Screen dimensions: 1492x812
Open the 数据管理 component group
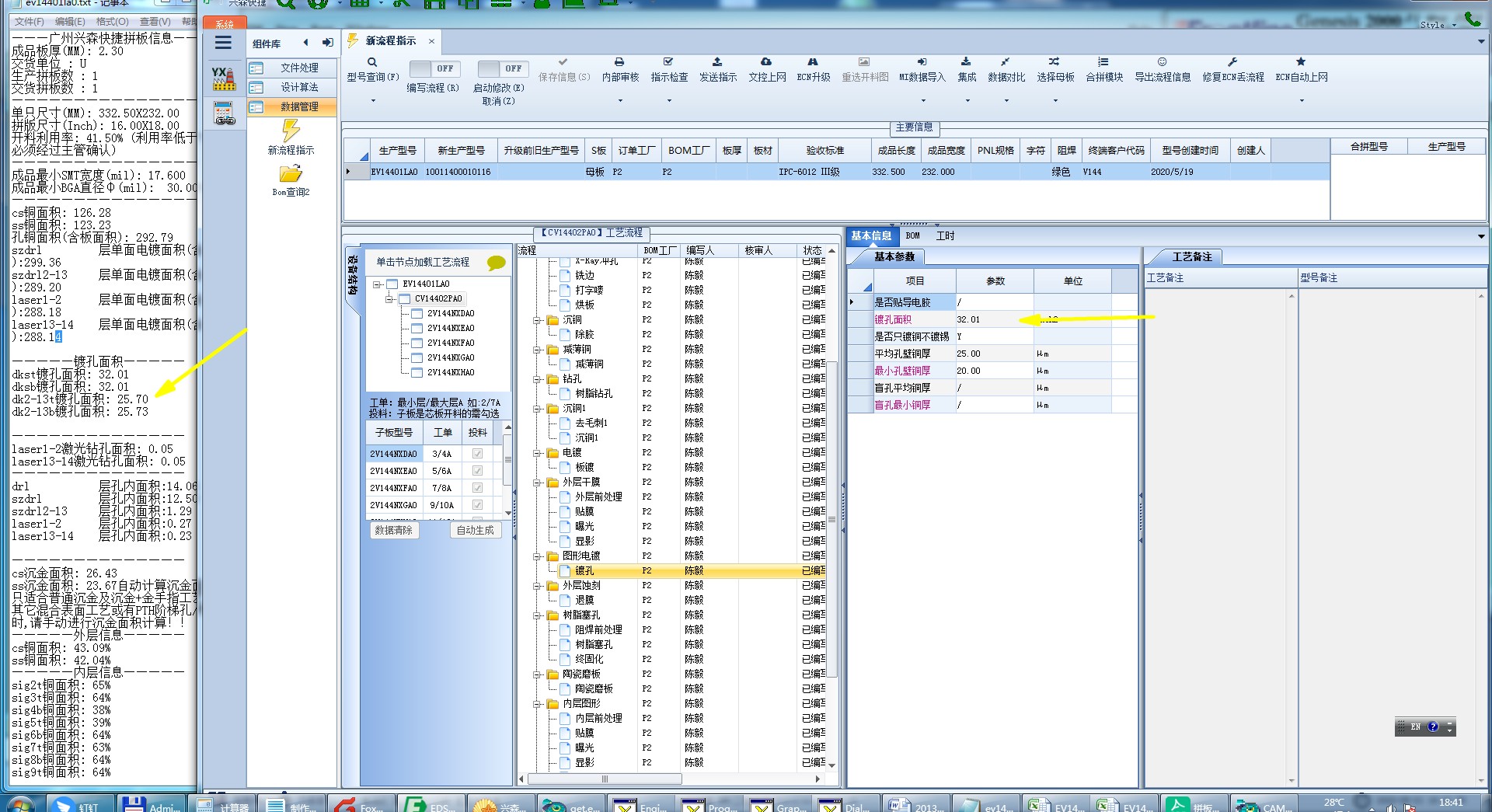click(292, 107)
